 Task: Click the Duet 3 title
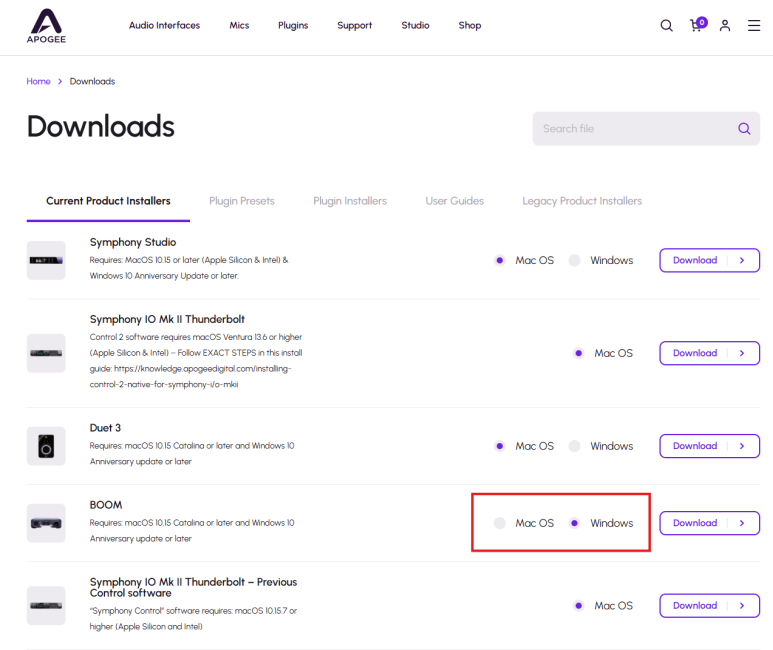(x=105, y=428)
